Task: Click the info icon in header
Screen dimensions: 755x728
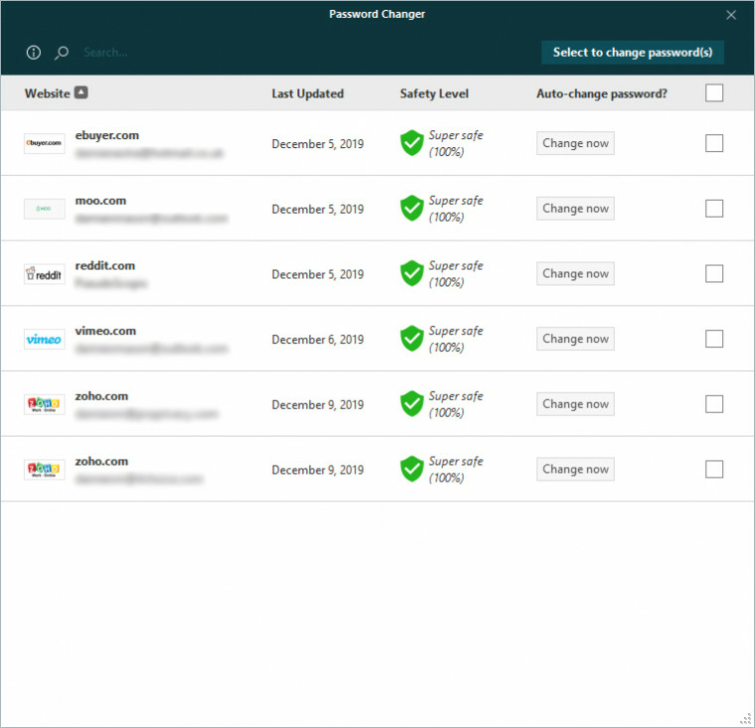Action: (x=33, y=52)
